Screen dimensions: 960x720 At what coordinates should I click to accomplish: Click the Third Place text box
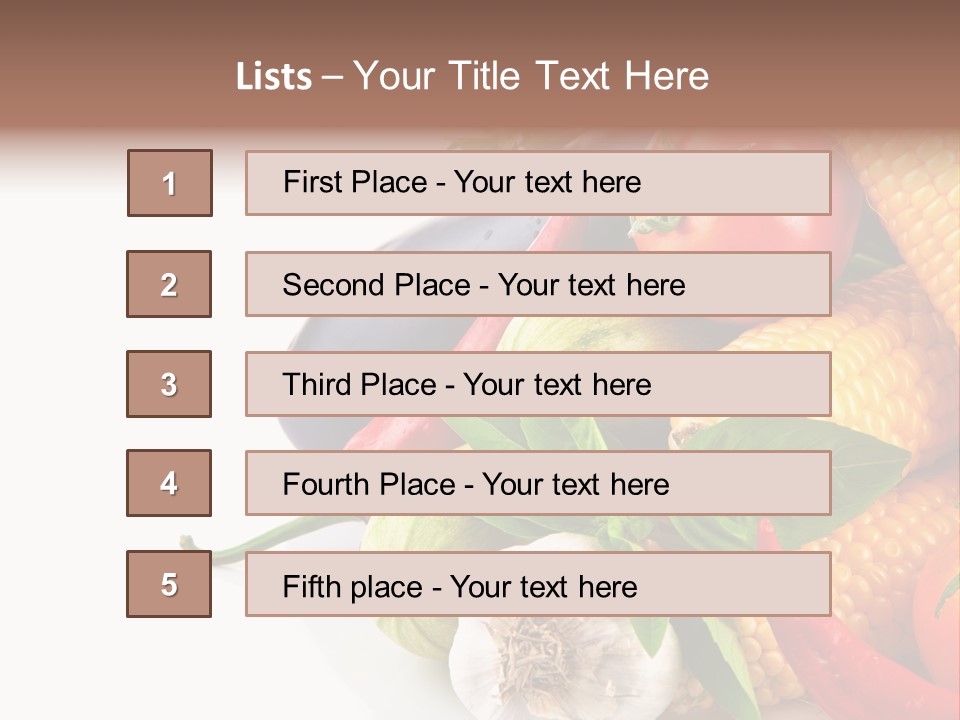pyautogui.click(x=538, y=384)
